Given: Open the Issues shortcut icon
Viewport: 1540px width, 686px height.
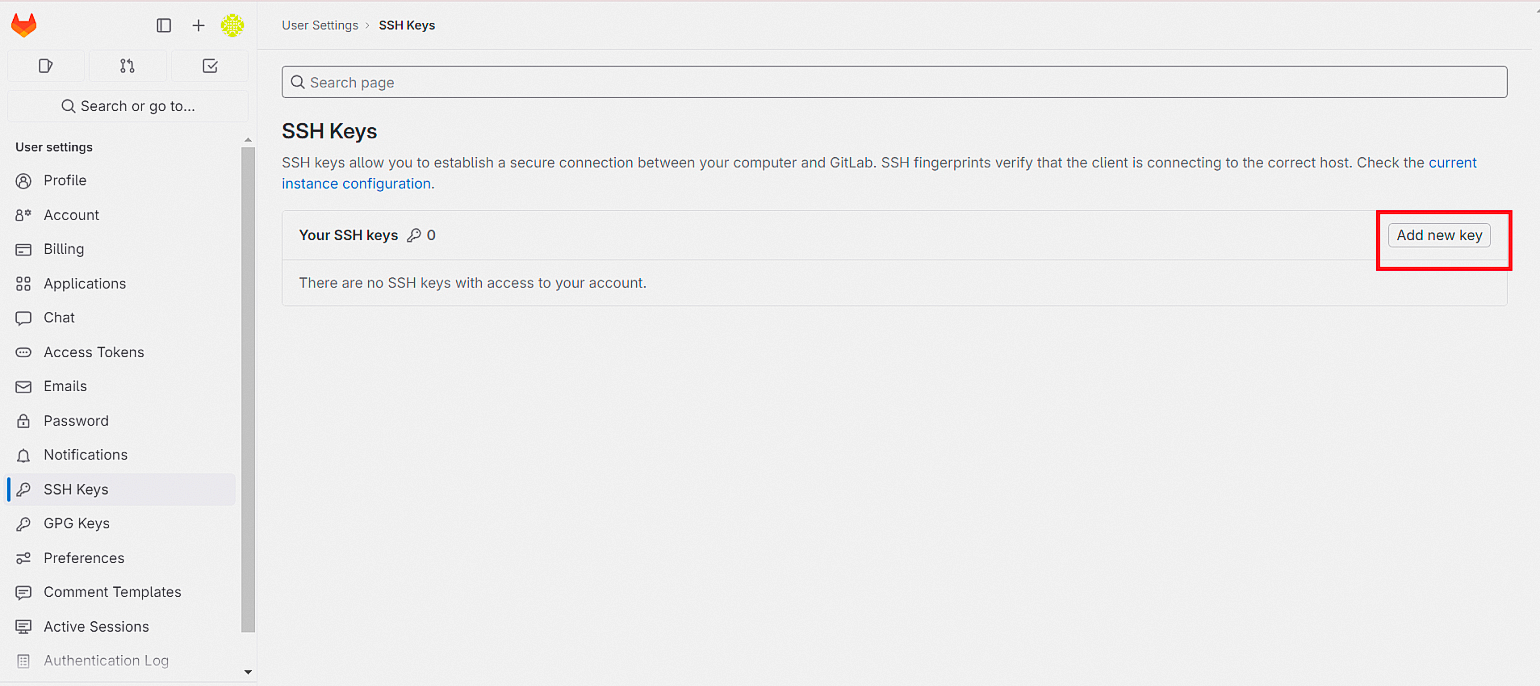Looking at the screenshot, I should pyautogui.click(x=45, y=66).
